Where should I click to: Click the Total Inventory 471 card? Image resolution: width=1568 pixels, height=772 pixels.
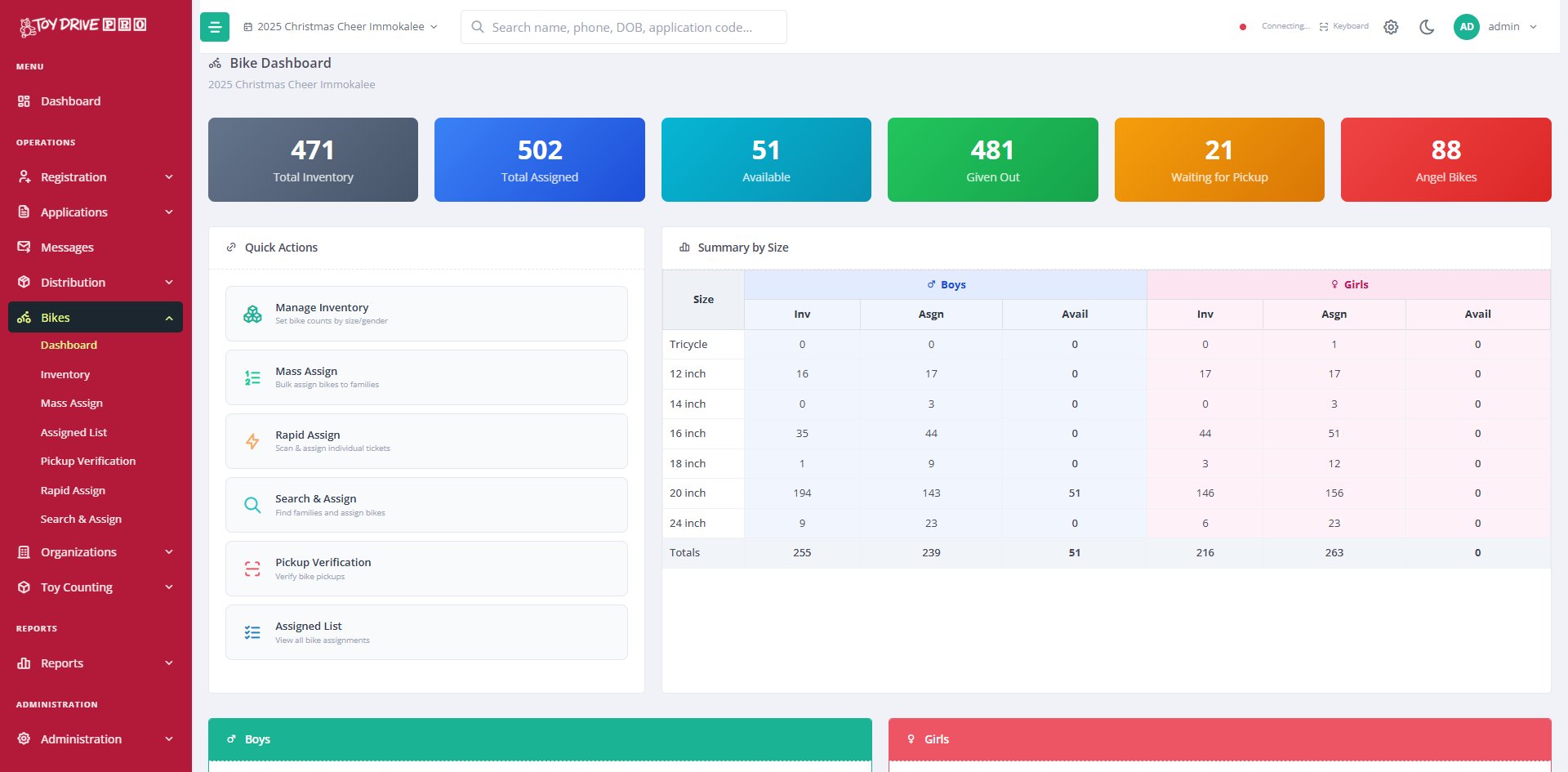(x=313, y=160)
